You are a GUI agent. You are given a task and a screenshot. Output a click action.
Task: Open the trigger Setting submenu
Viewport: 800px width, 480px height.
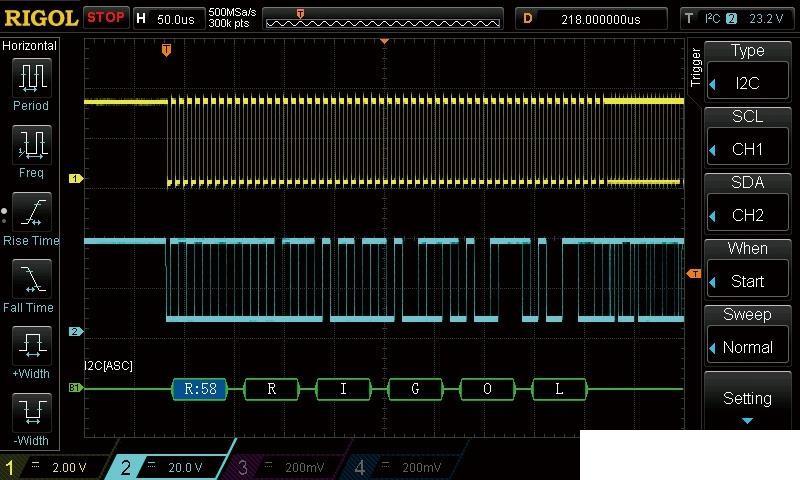tap(747, 402)
